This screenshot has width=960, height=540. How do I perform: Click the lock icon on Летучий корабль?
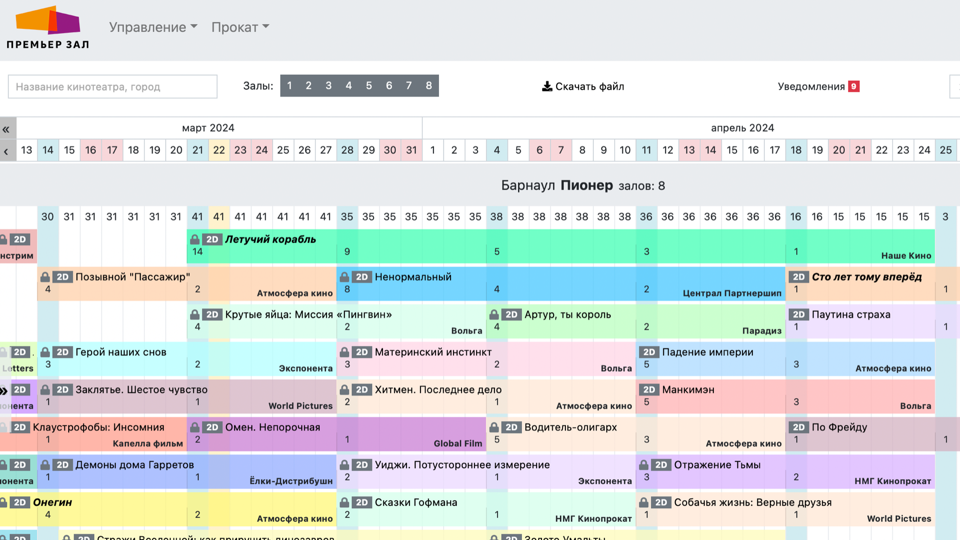pos(195,240)
